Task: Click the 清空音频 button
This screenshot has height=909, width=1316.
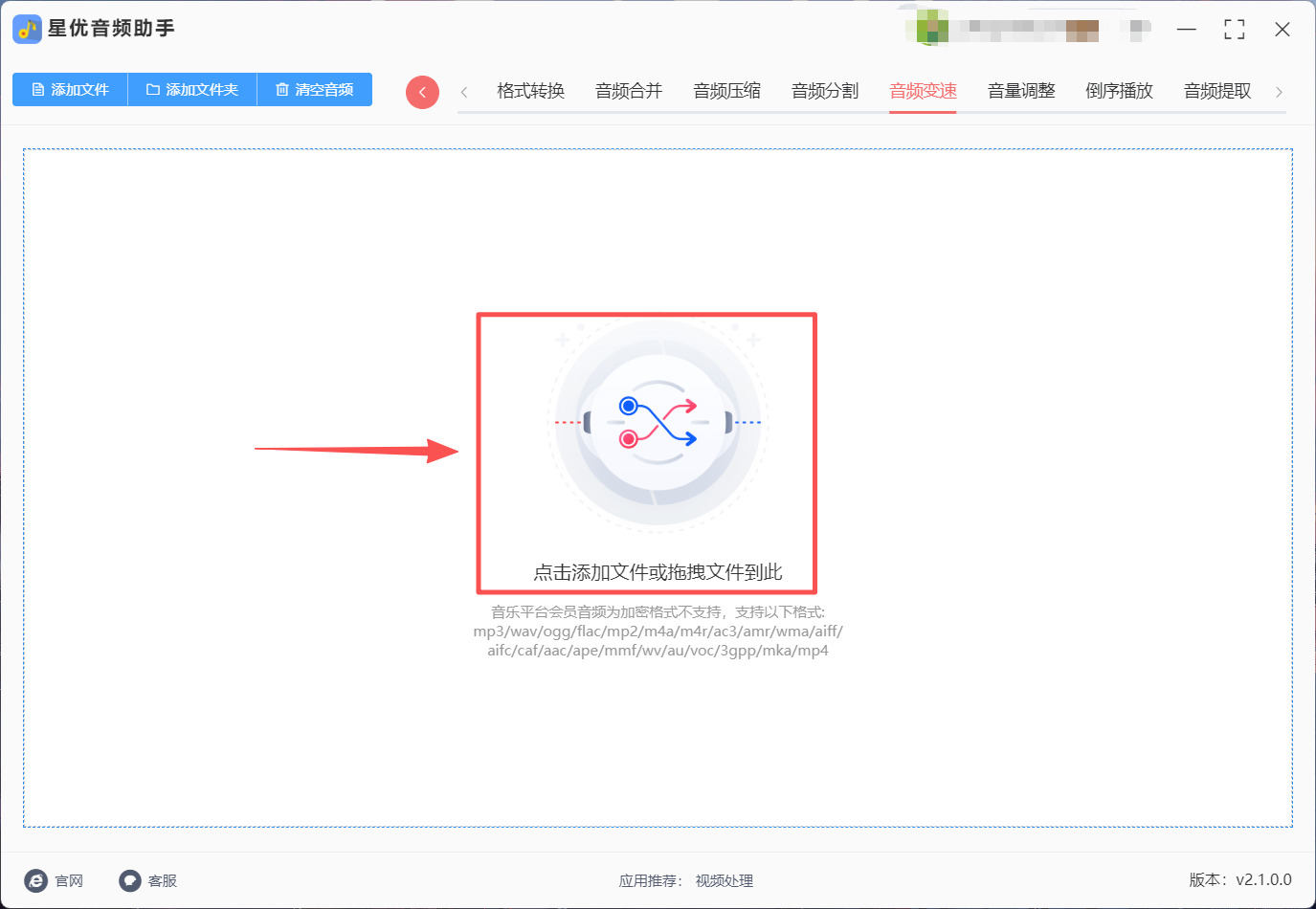Action: pyautogui.click(x=315, y=90)
